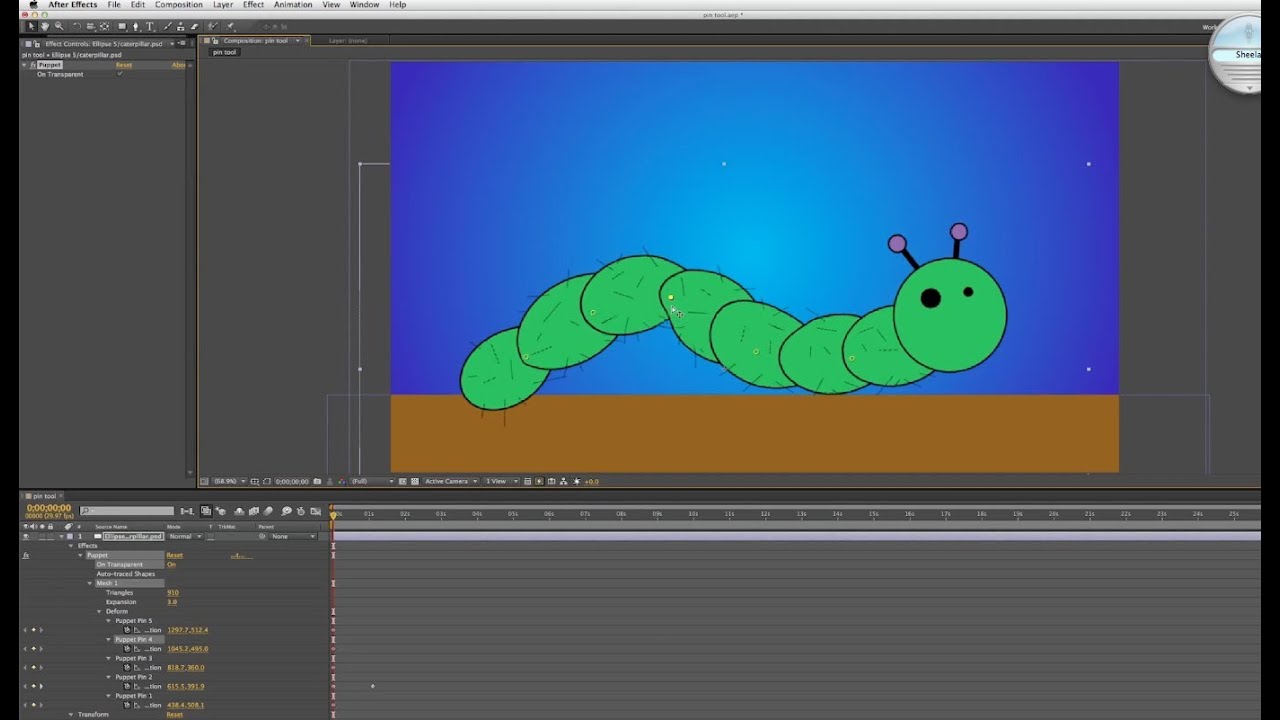Select the Zoom magnifier tool
Screen dimensions: 1280x720
click(59, 27)
